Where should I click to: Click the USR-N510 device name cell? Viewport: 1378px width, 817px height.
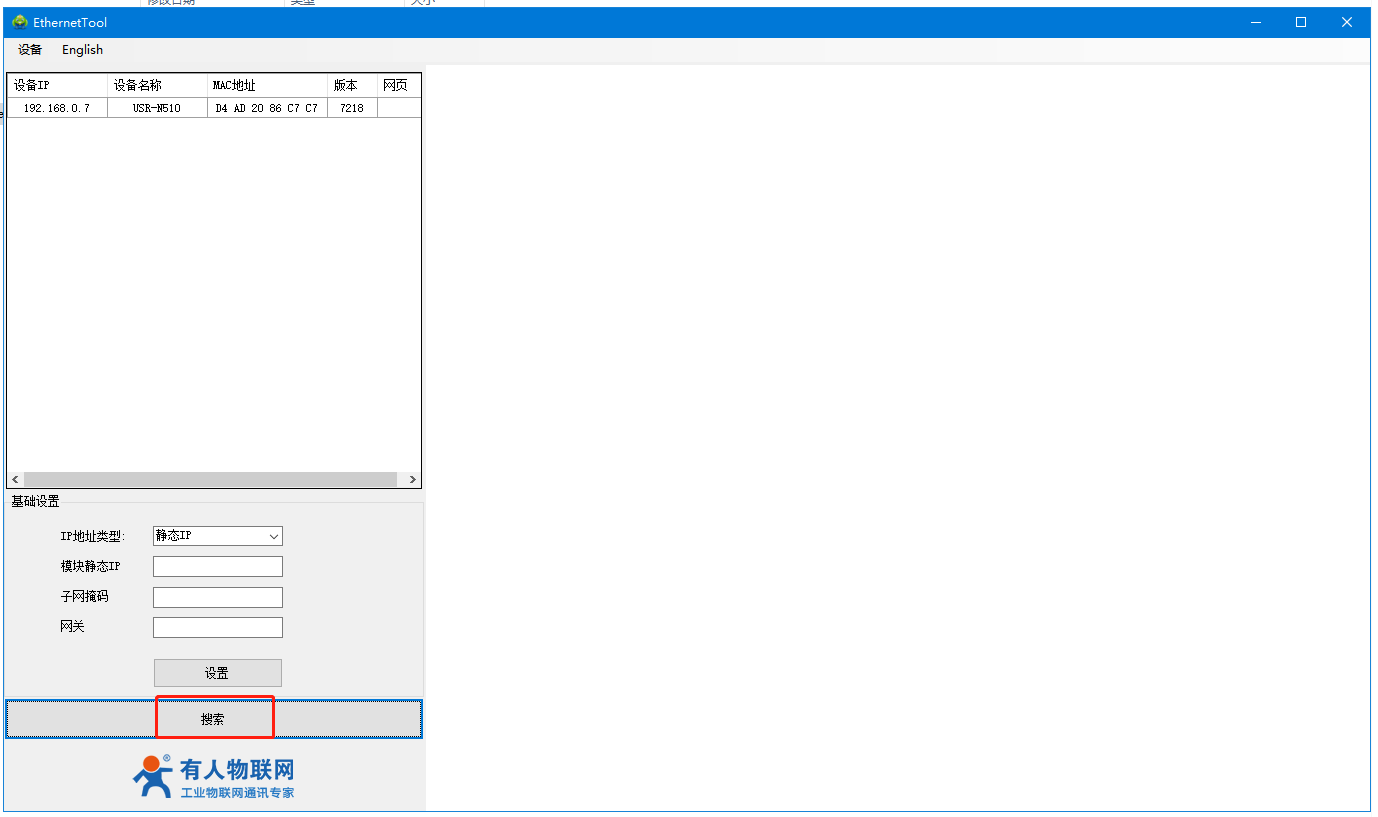[157, 108]
